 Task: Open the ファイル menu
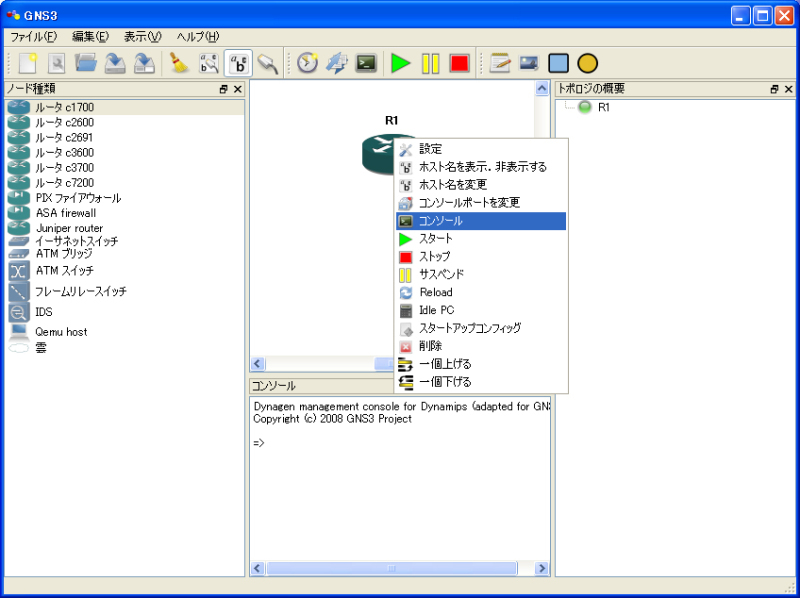(33, 37)
